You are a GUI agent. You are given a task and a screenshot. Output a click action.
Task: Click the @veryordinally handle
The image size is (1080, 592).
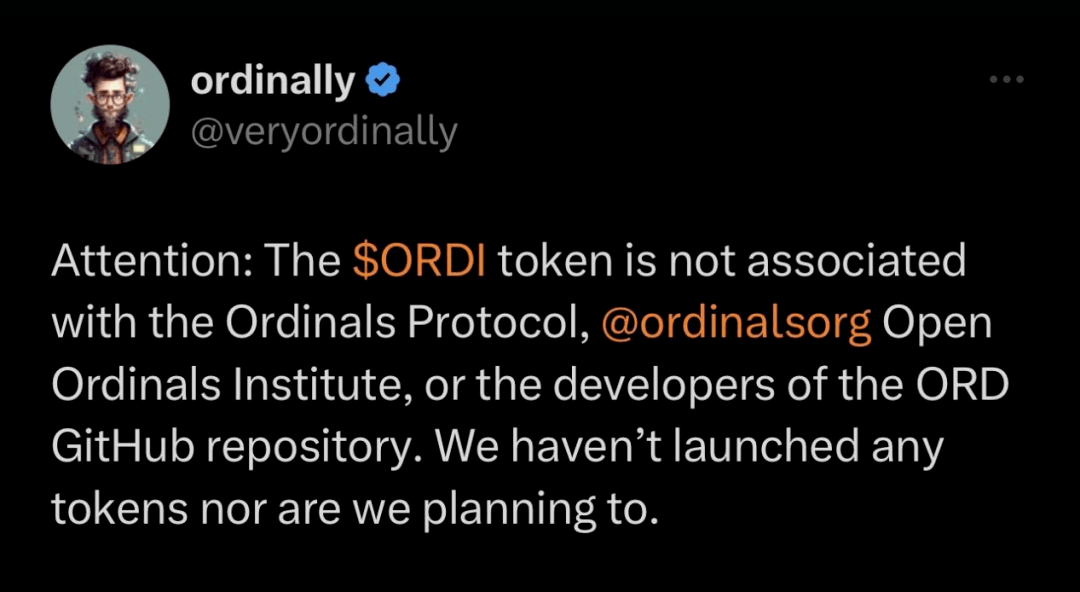coord(323,132)
